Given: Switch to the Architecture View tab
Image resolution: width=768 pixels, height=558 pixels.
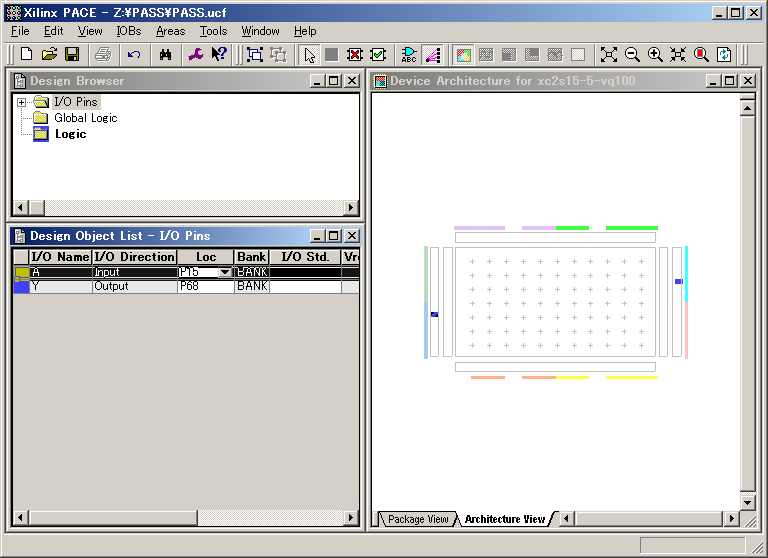Looking at the screenshot, I should pos(504,519).
